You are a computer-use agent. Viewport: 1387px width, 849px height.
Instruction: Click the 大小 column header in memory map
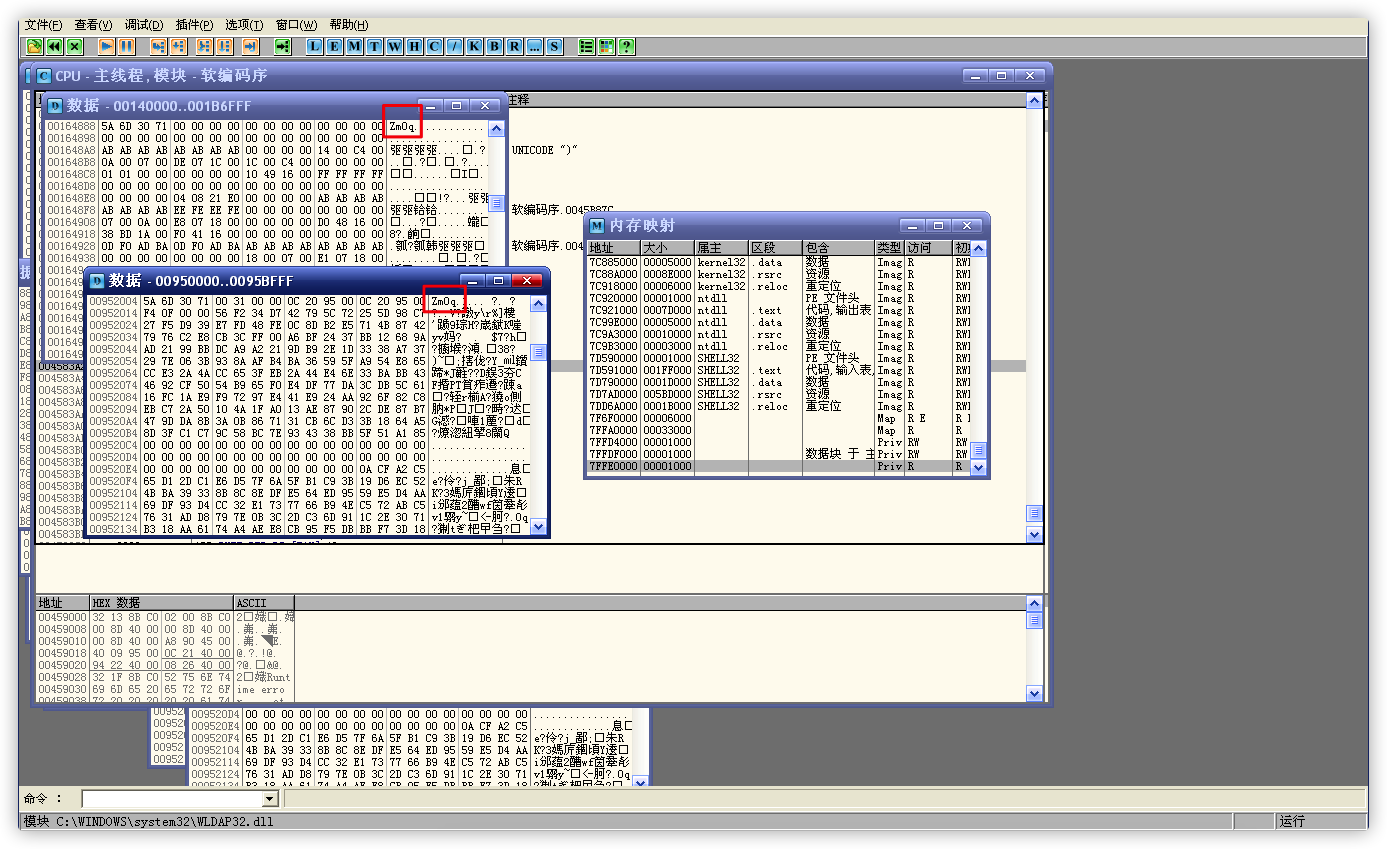(666, 248)
